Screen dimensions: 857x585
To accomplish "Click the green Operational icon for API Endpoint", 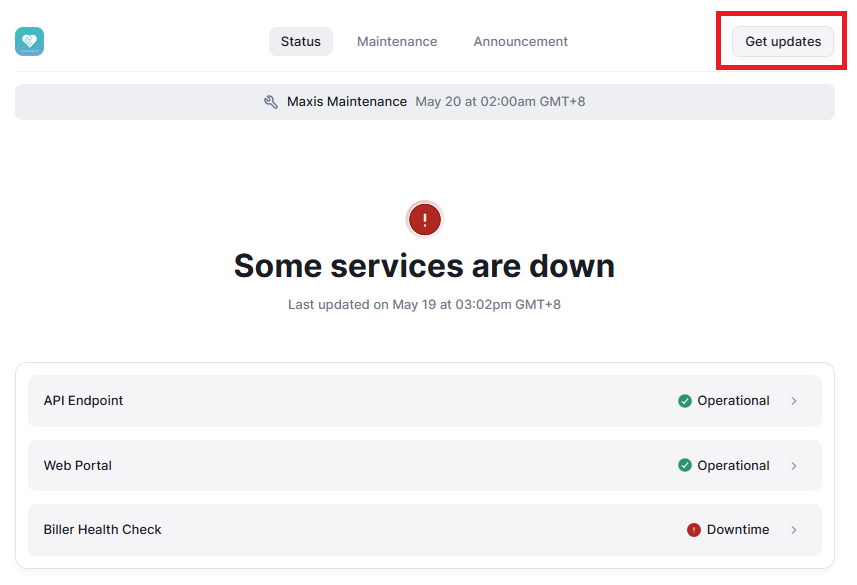I will [x=684, y=400].
